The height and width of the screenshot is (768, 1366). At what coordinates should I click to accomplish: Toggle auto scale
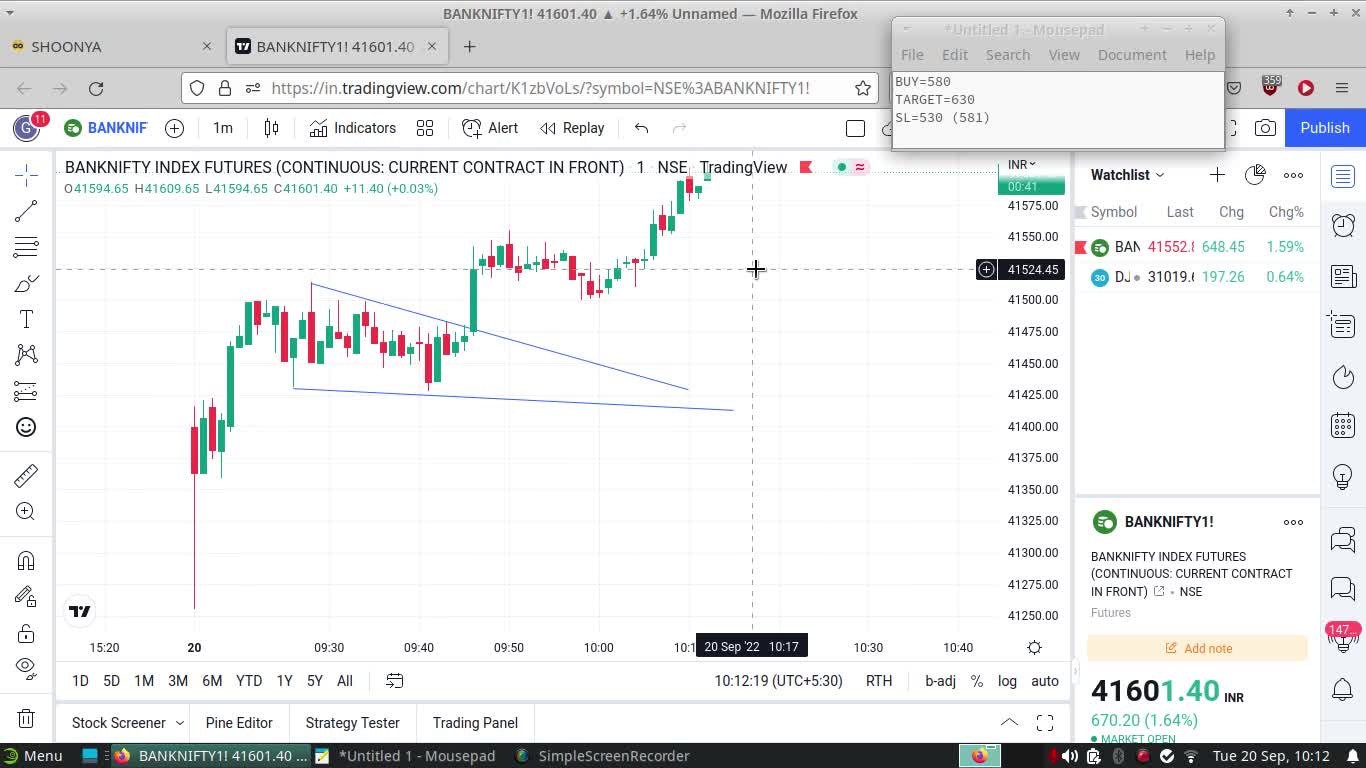[1045, 681]
